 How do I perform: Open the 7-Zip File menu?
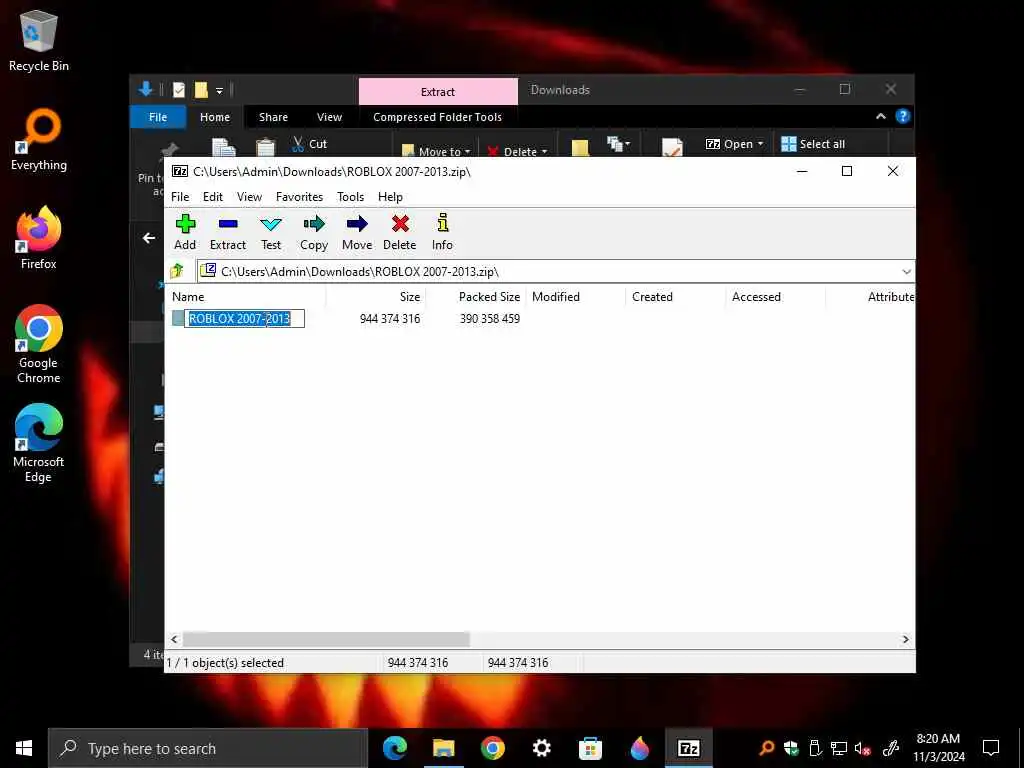(180, 197)
